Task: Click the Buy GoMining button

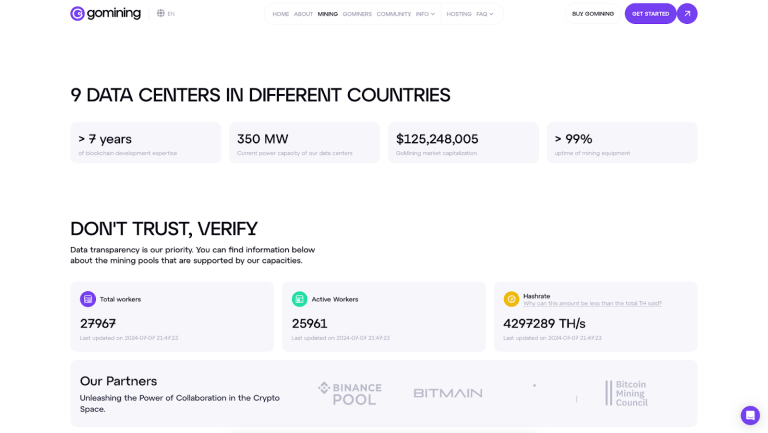Action: (593, 14)
